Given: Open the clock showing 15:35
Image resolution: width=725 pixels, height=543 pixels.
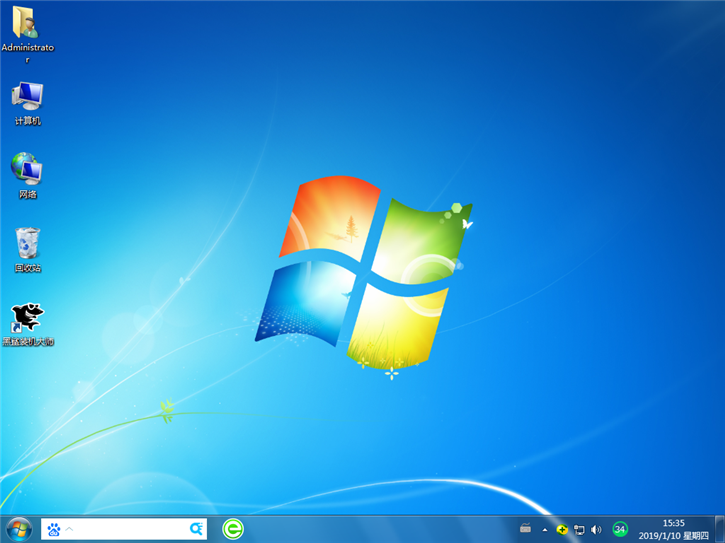Looking at the screenshot, I should (674, 522).
